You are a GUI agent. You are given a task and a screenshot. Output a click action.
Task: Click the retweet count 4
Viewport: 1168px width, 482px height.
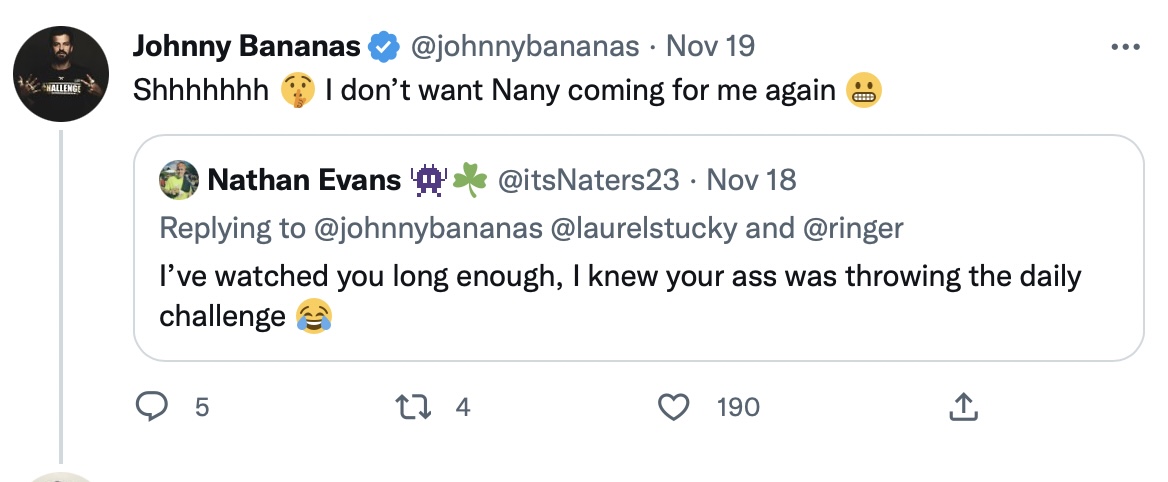click(x=462, y=407)
